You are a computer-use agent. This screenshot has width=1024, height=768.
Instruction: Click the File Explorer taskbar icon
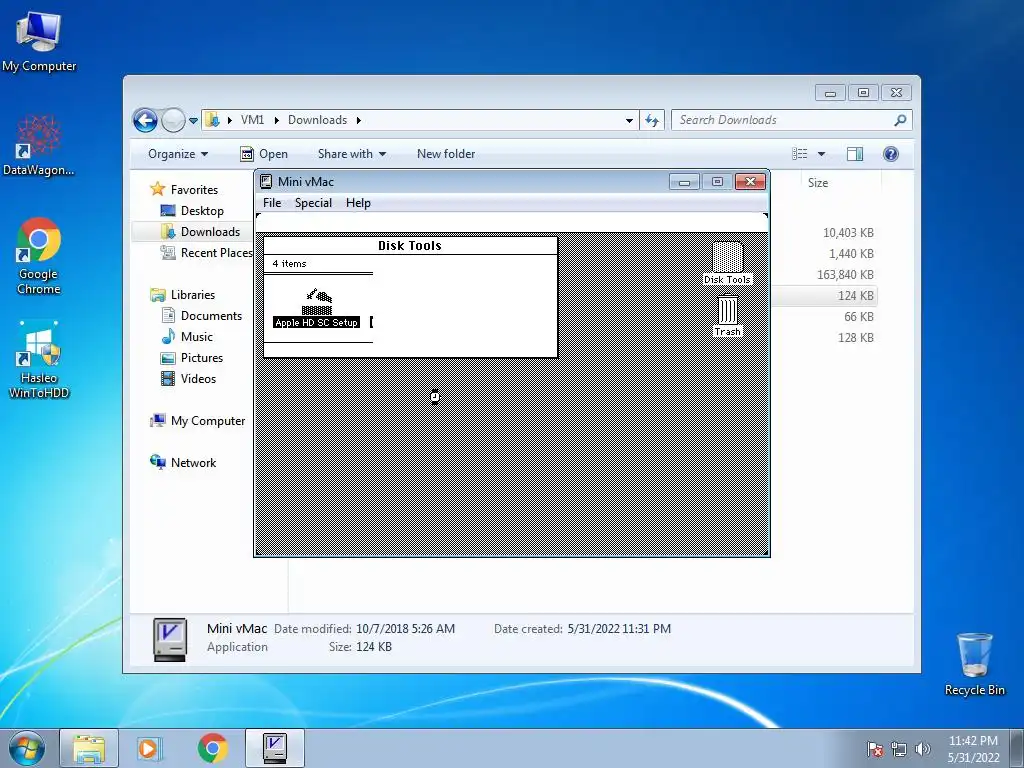(x=89, y=748)
